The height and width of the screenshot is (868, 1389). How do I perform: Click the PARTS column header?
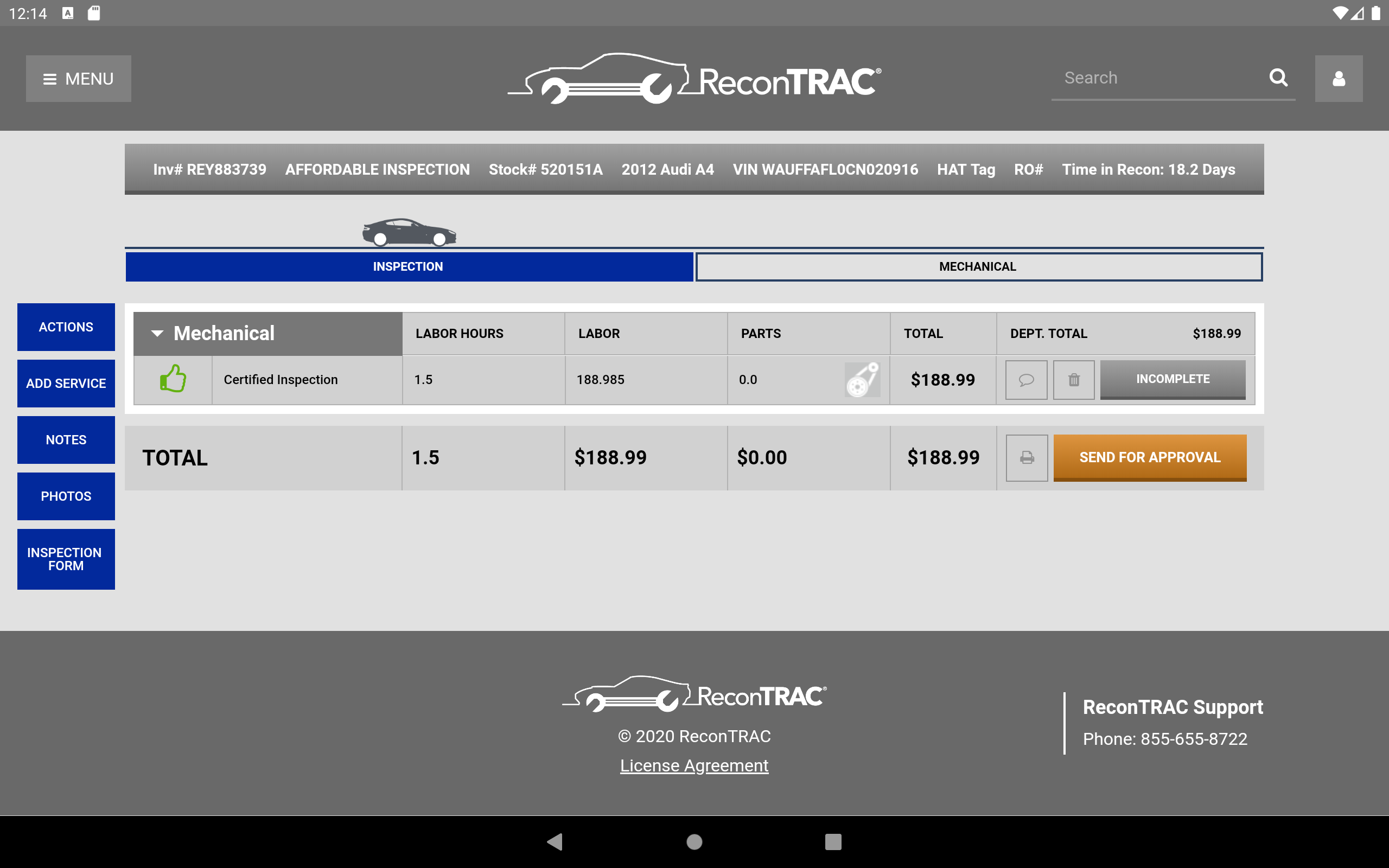(x=761, y=334)
